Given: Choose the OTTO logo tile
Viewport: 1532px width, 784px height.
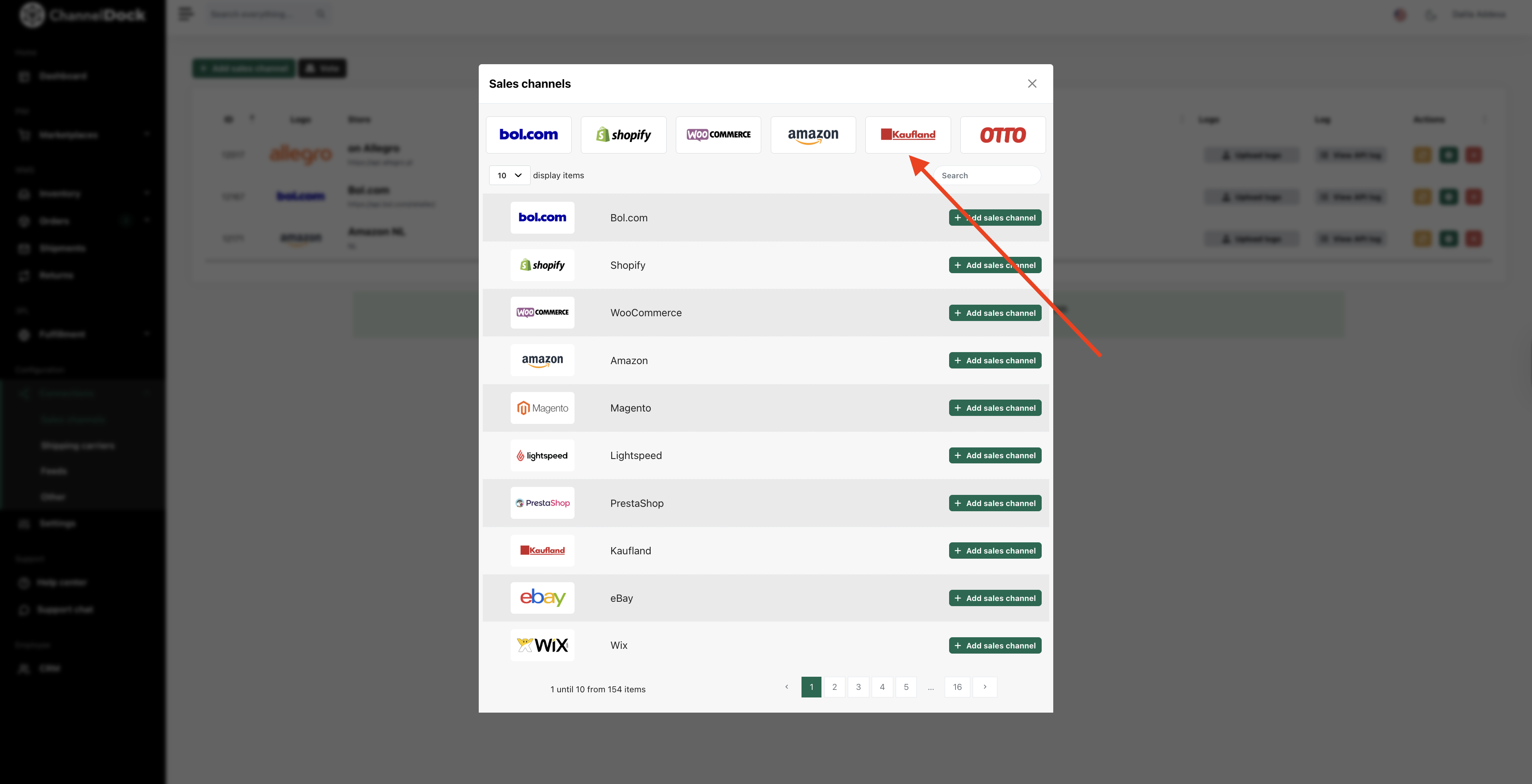Looking at the screenshot, I should [x=1003, y=135].
